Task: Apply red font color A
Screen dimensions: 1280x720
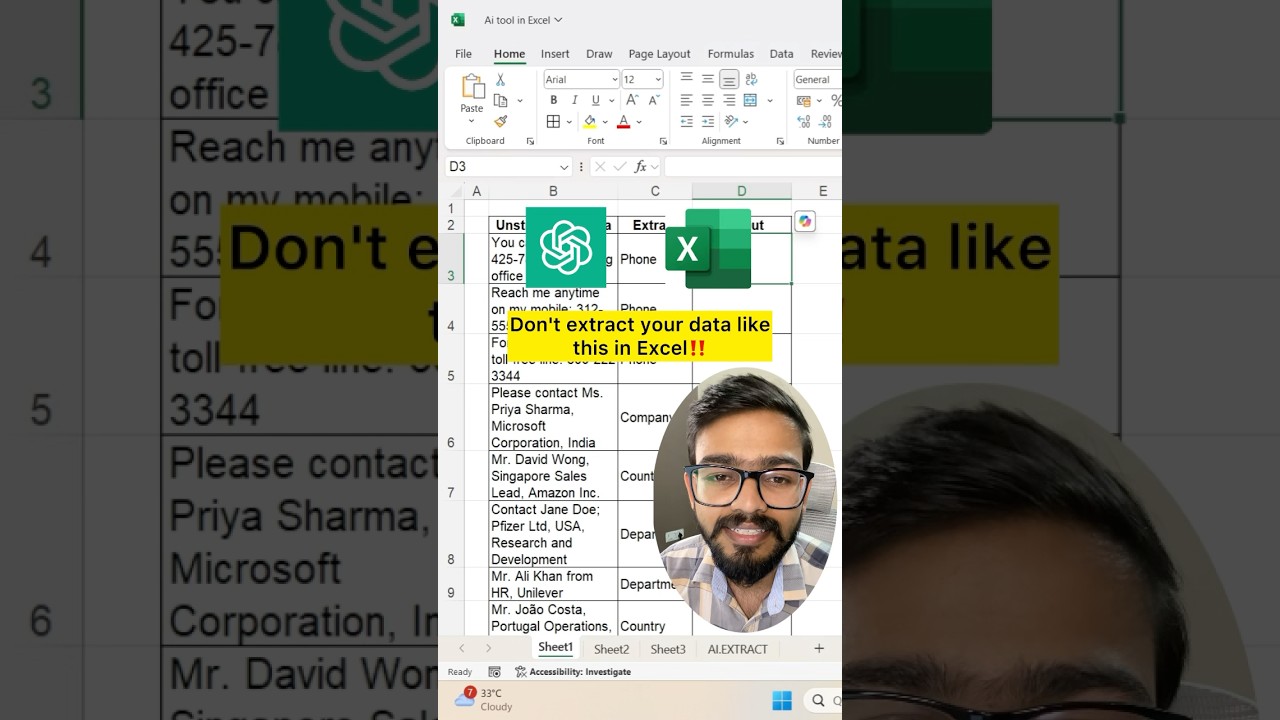Action: 623,121
